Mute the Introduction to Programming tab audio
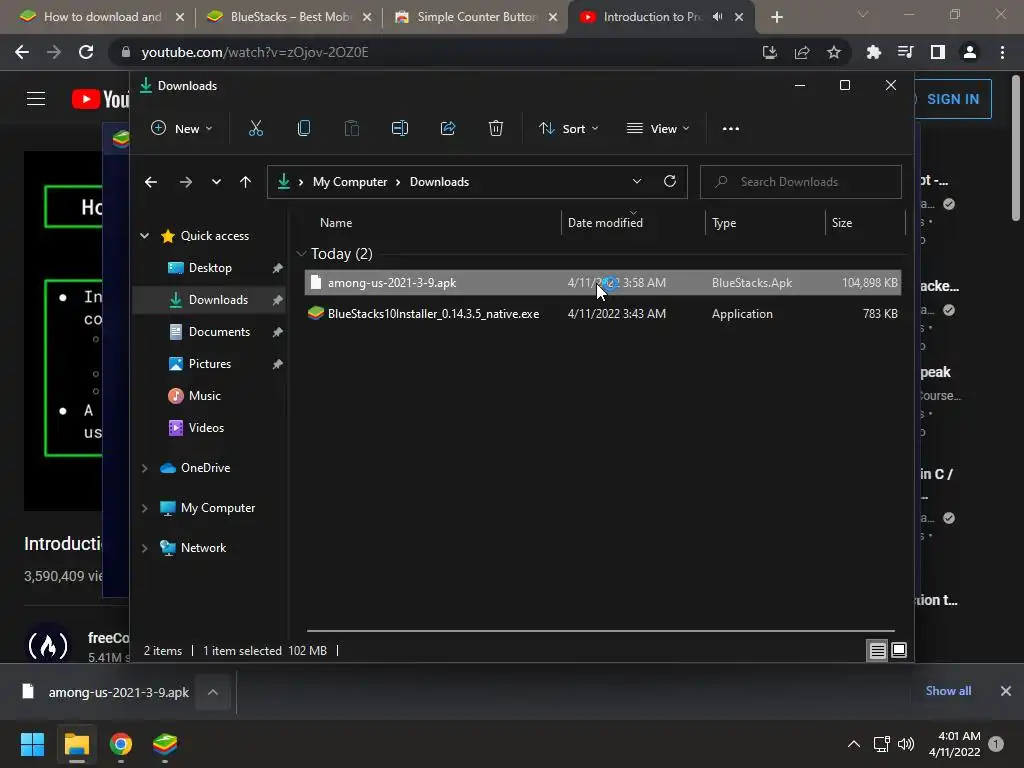The width and height of the screenshot is (1024, 768). [718, 17]
